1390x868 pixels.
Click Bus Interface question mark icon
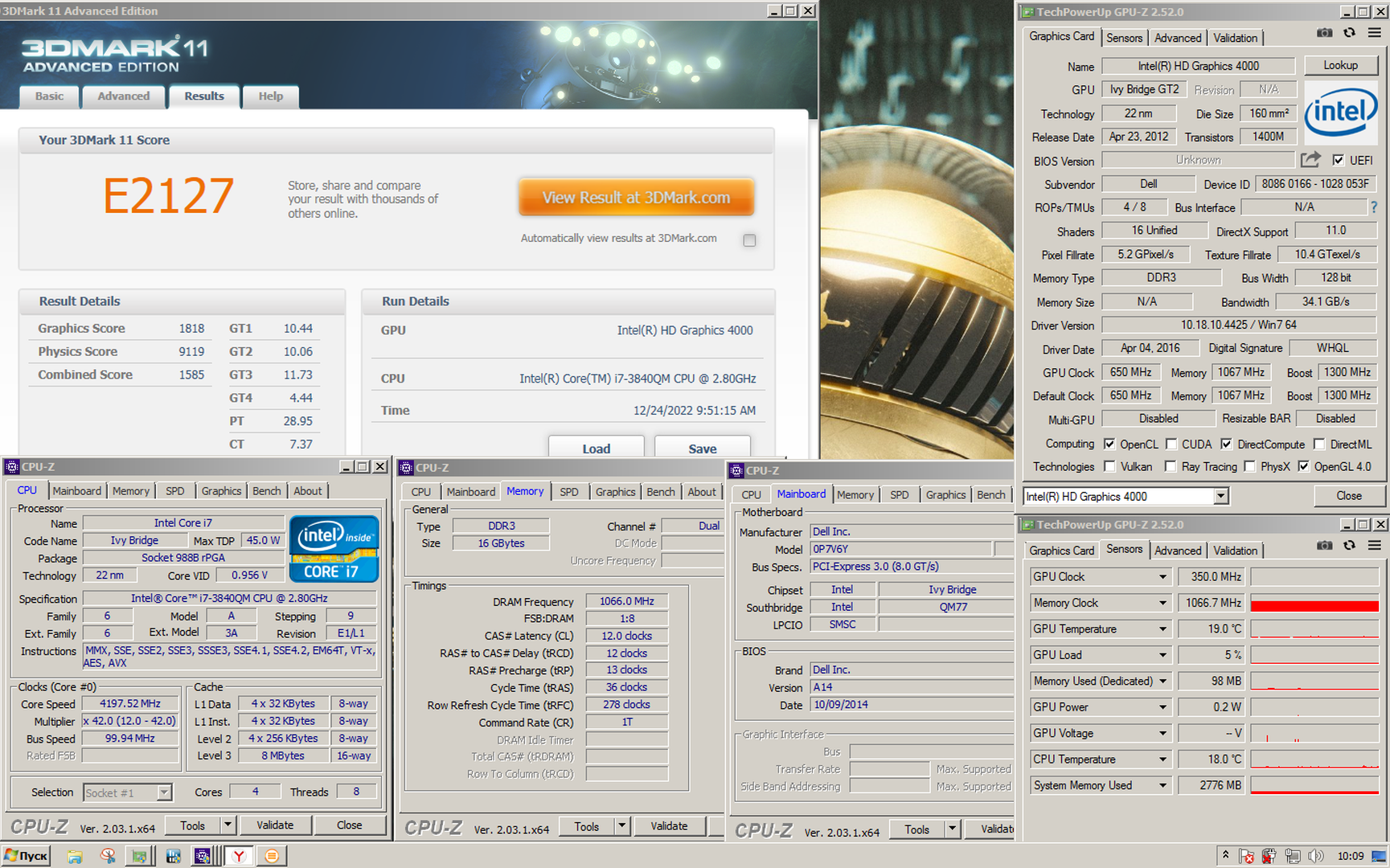(1374, 207)
